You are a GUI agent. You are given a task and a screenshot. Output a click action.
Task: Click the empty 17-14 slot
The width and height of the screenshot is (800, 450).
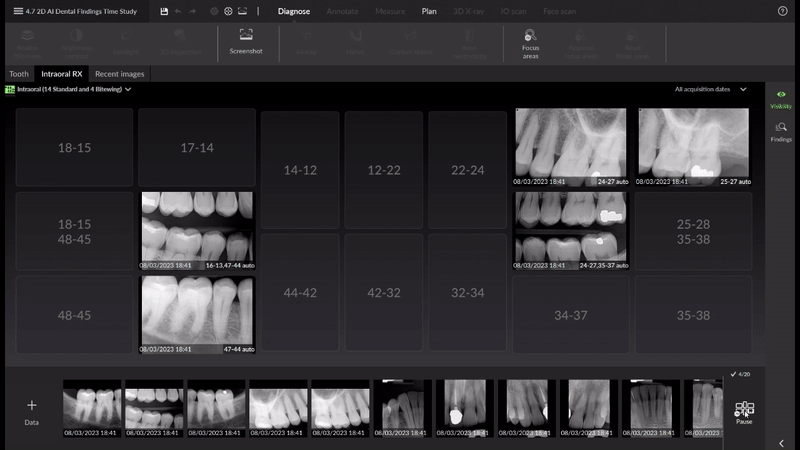point(197,147)
